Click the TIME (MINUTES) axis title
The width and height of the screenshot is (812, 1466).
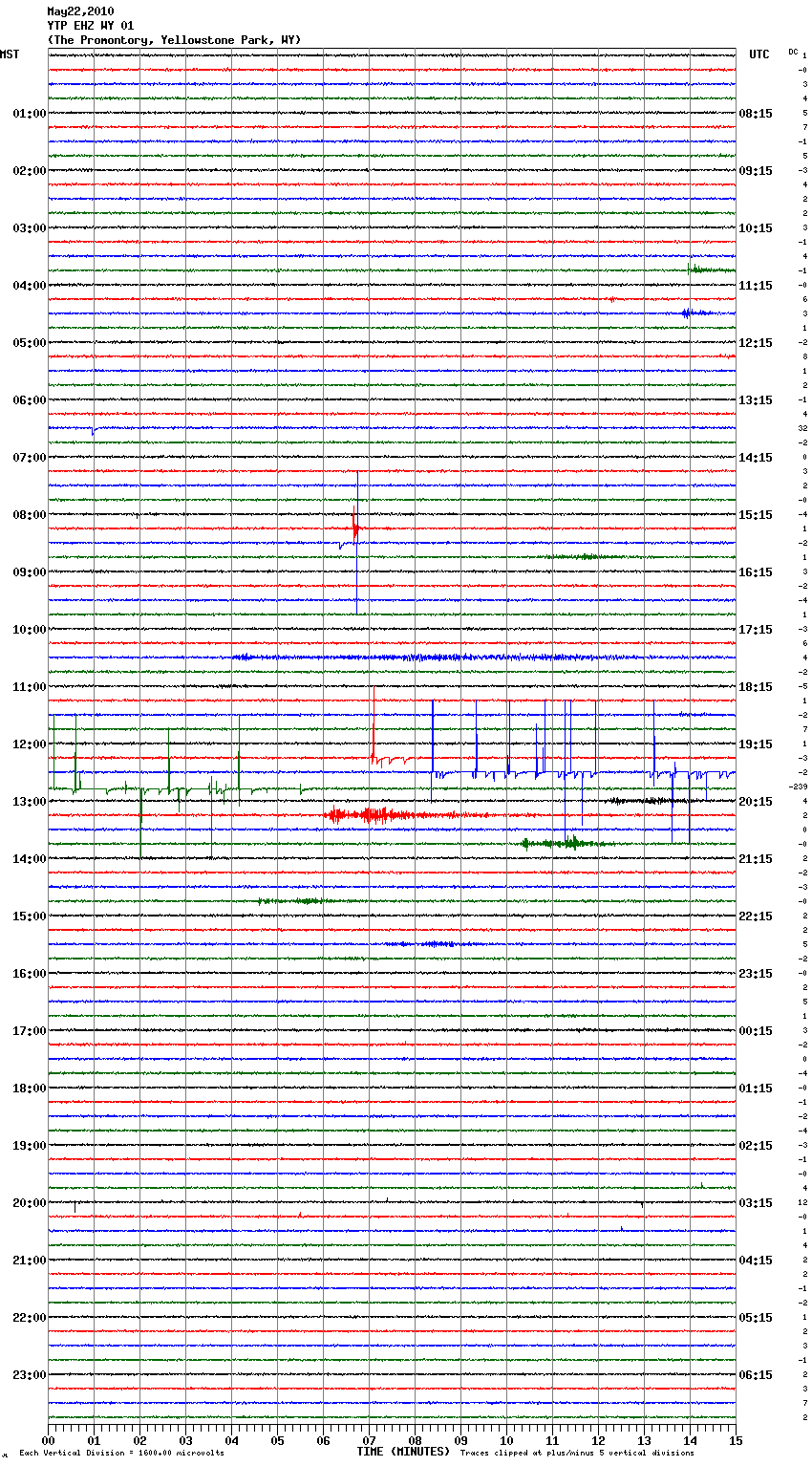coord(403,1452)
